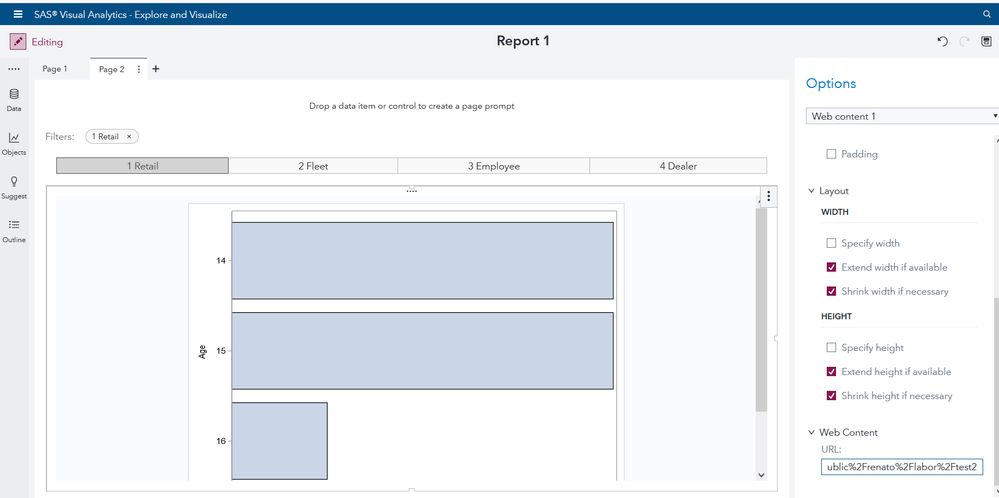The height and width of the screenshot is (498, 999).
Task: Click the search magnifier icon
Action: tap(988, 14)
